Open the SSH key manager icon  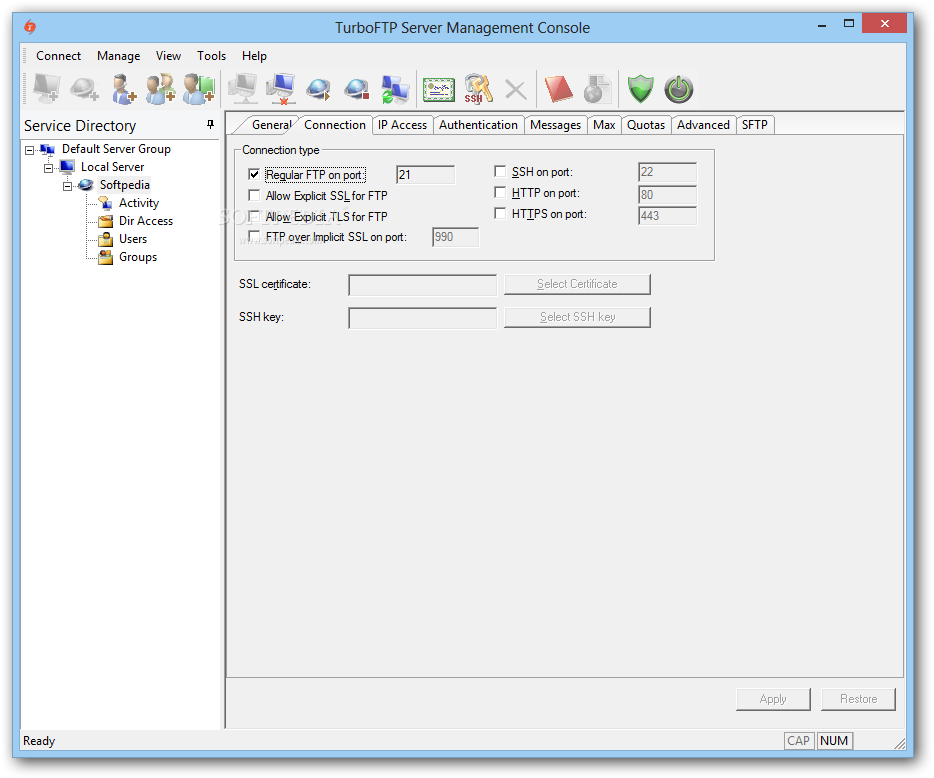click(478, 89)
